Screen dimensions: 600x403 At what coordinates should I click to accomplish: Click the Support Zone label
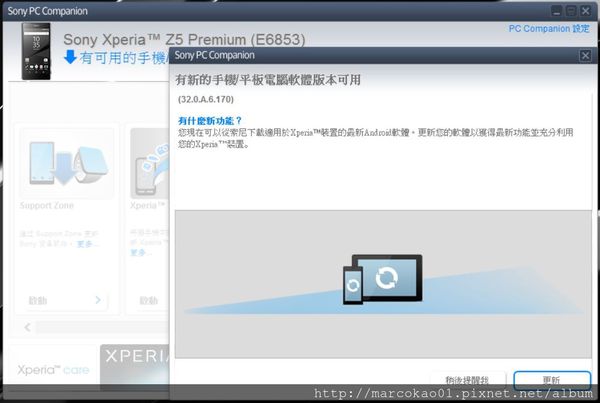47,206
